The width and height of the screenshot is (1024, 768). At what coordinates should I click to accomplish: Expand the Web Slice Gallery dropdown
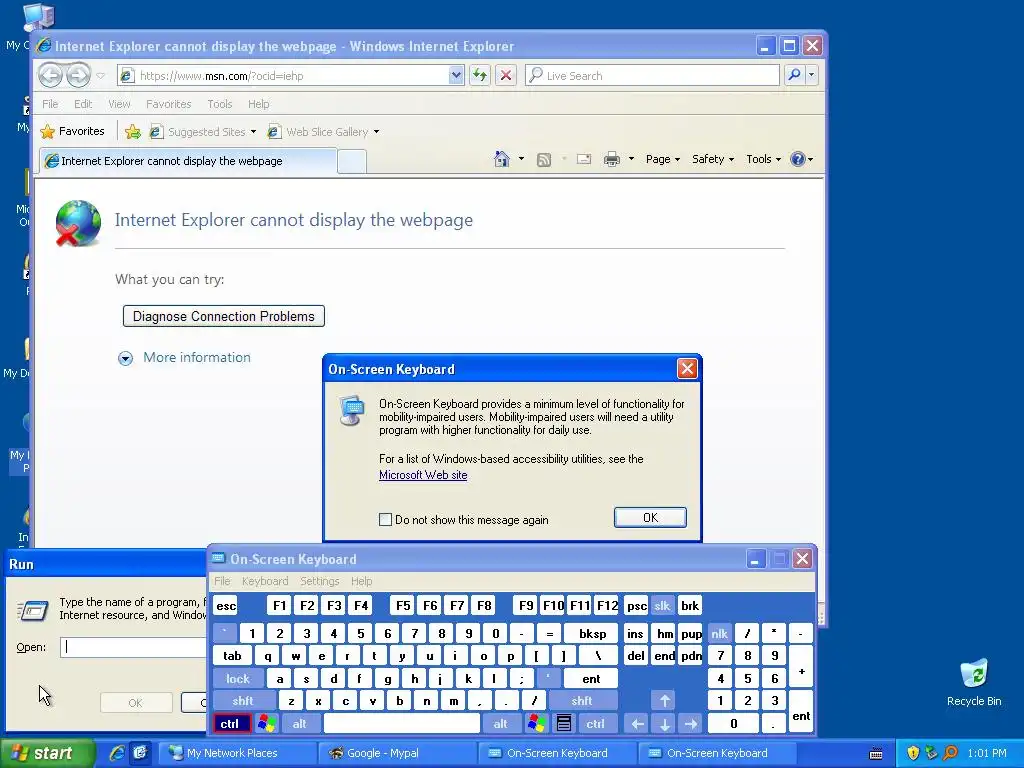pyautogui.click(x=377, y=132)
